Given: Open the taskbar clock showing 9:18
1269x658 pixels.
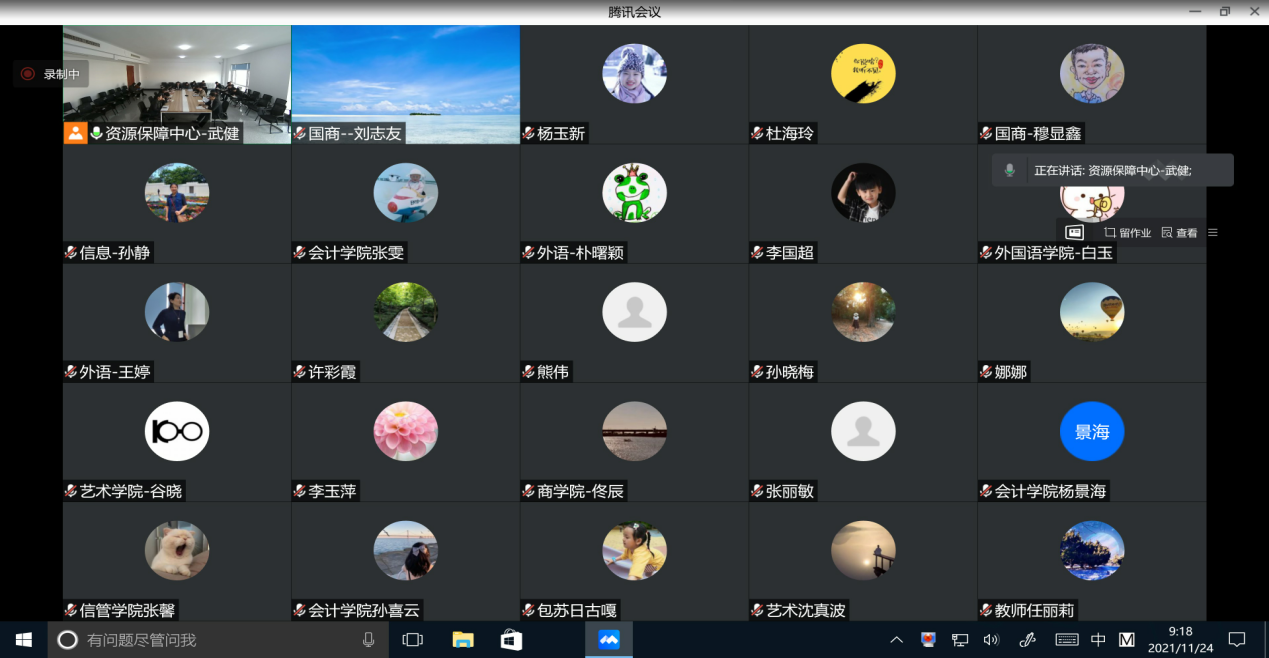Looking at the screenshot, I should coord(1181,640).
